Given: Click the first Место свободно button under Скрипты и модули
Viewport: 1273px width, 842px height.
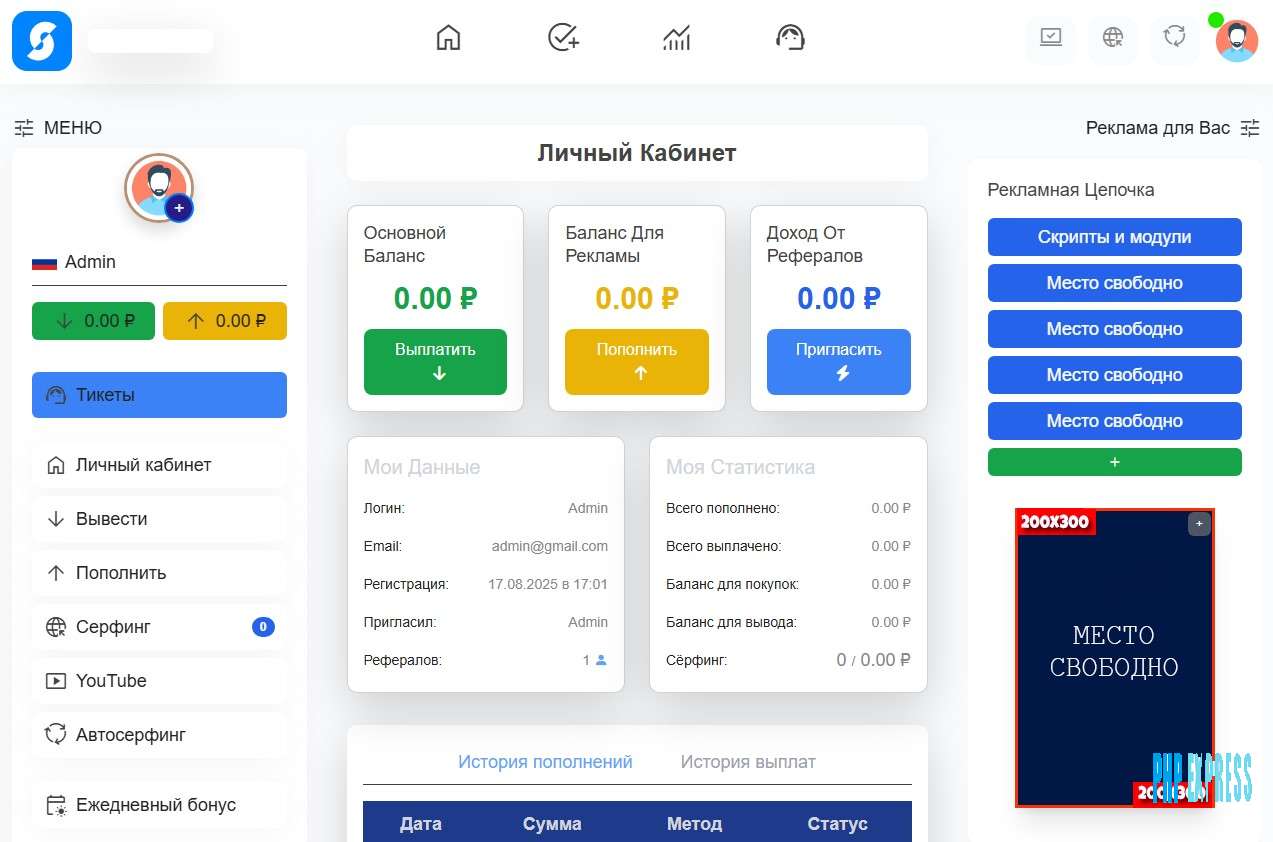Looking at the screenshot, I should pyautogui.click(x=1115, y=283).
